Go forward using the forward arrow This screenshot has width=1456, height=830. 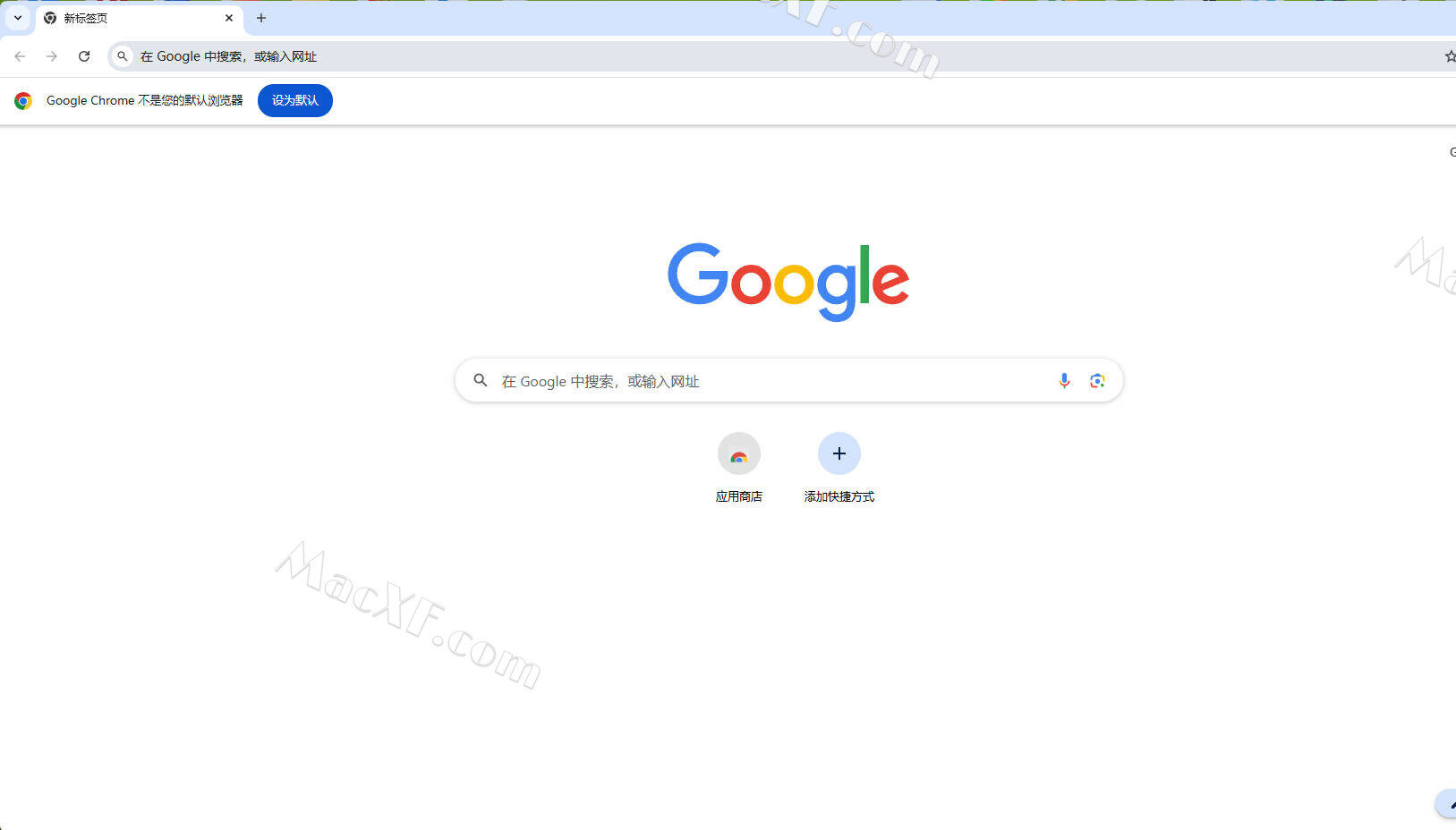(x=52, y=56)
